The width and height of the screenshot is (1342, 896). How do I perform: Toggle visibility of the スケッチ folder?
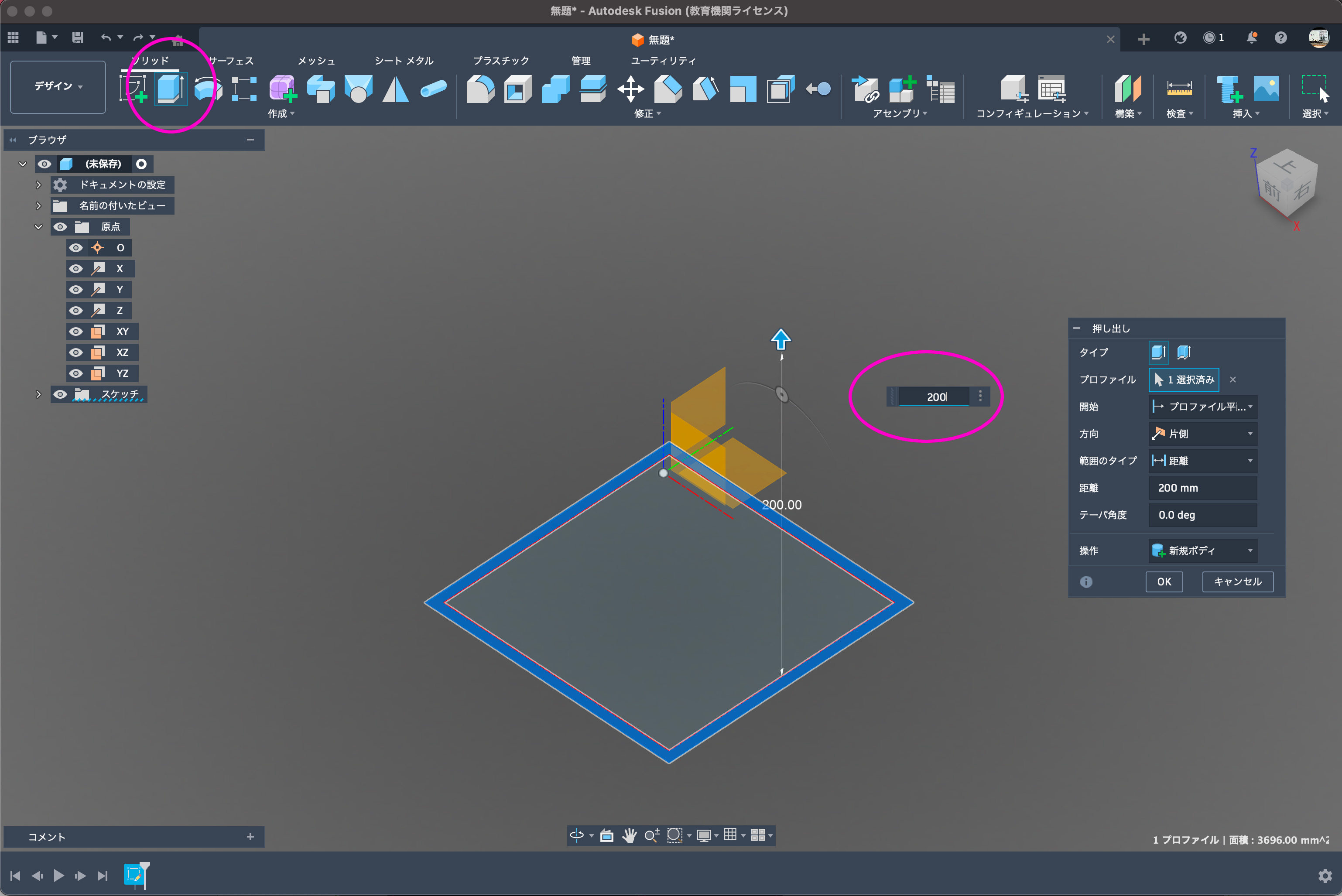[60, 394]
